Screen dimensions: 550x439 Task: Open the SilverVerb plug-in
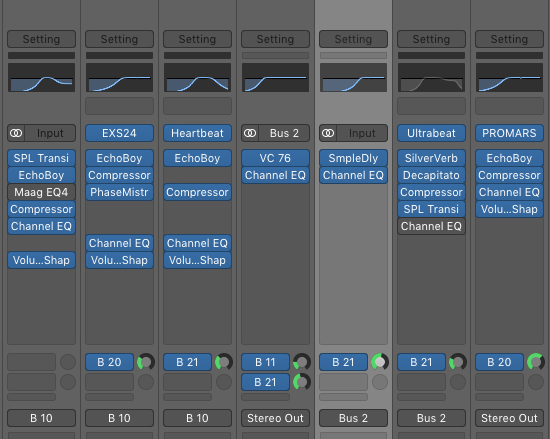click(x=431, y=158)
